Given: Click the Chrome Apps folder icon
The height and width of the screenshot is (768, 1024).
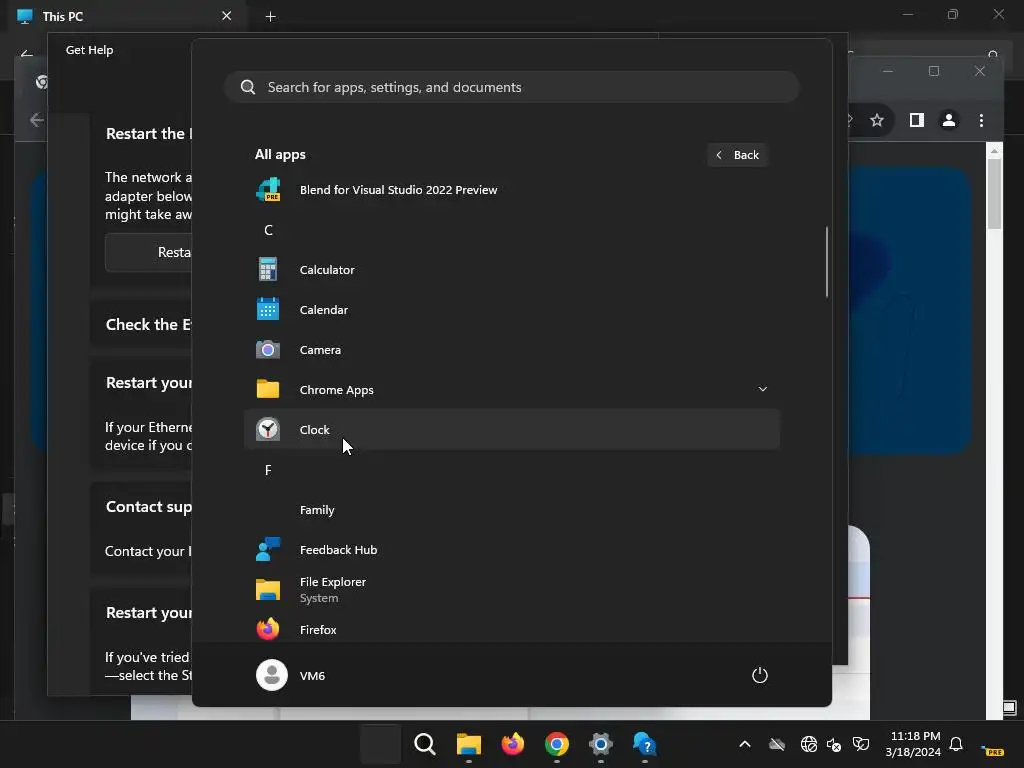Looking at the screenshot, I should (x=268, y=389).
